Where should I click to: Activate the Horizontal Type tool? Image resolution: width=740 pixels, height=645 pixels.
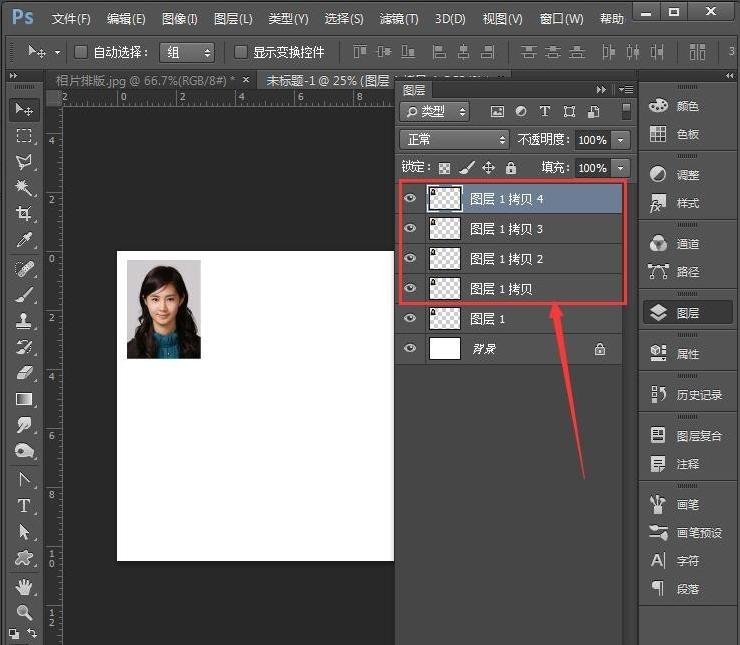24,506
